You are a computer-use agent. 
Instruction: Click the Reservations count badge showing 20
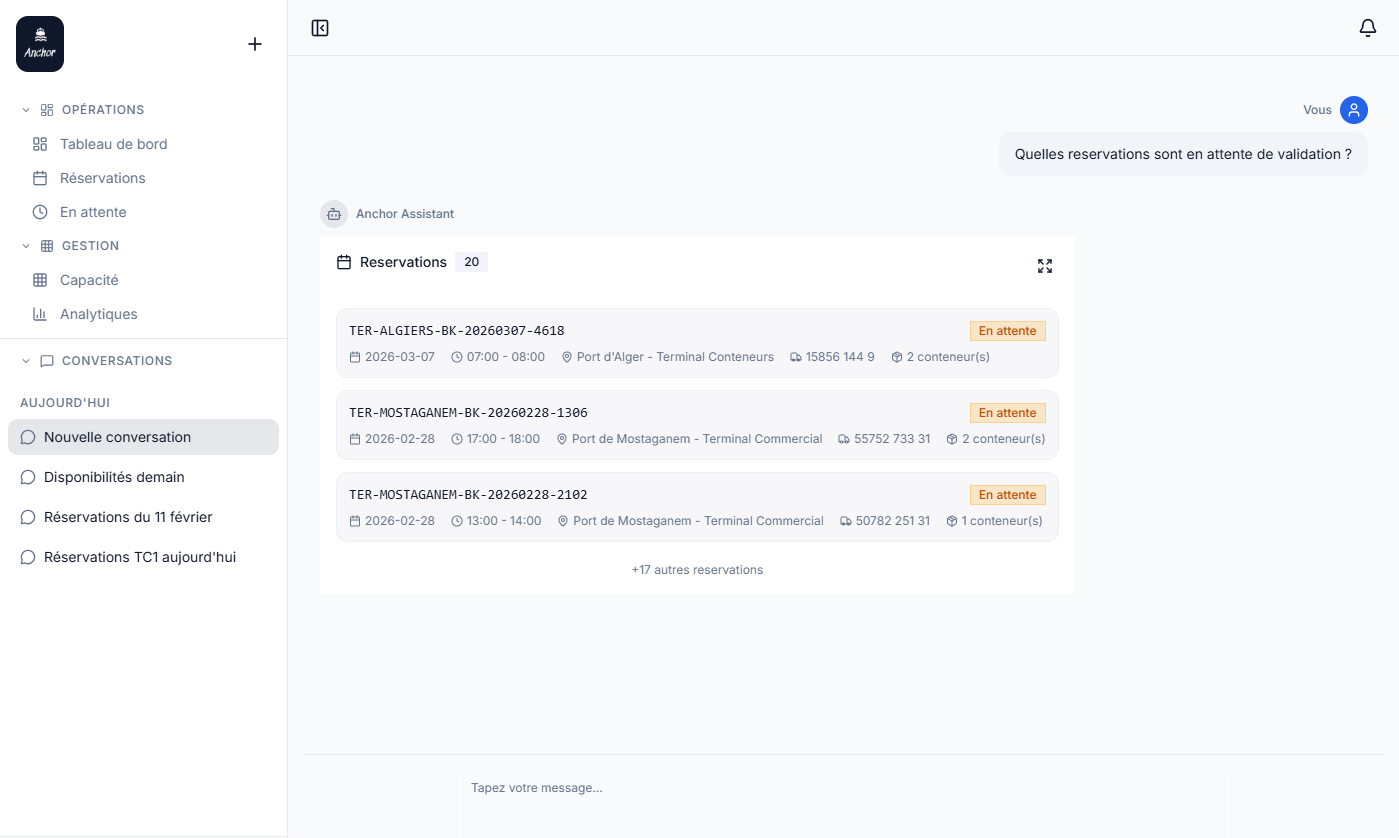(x=471, y=262)
